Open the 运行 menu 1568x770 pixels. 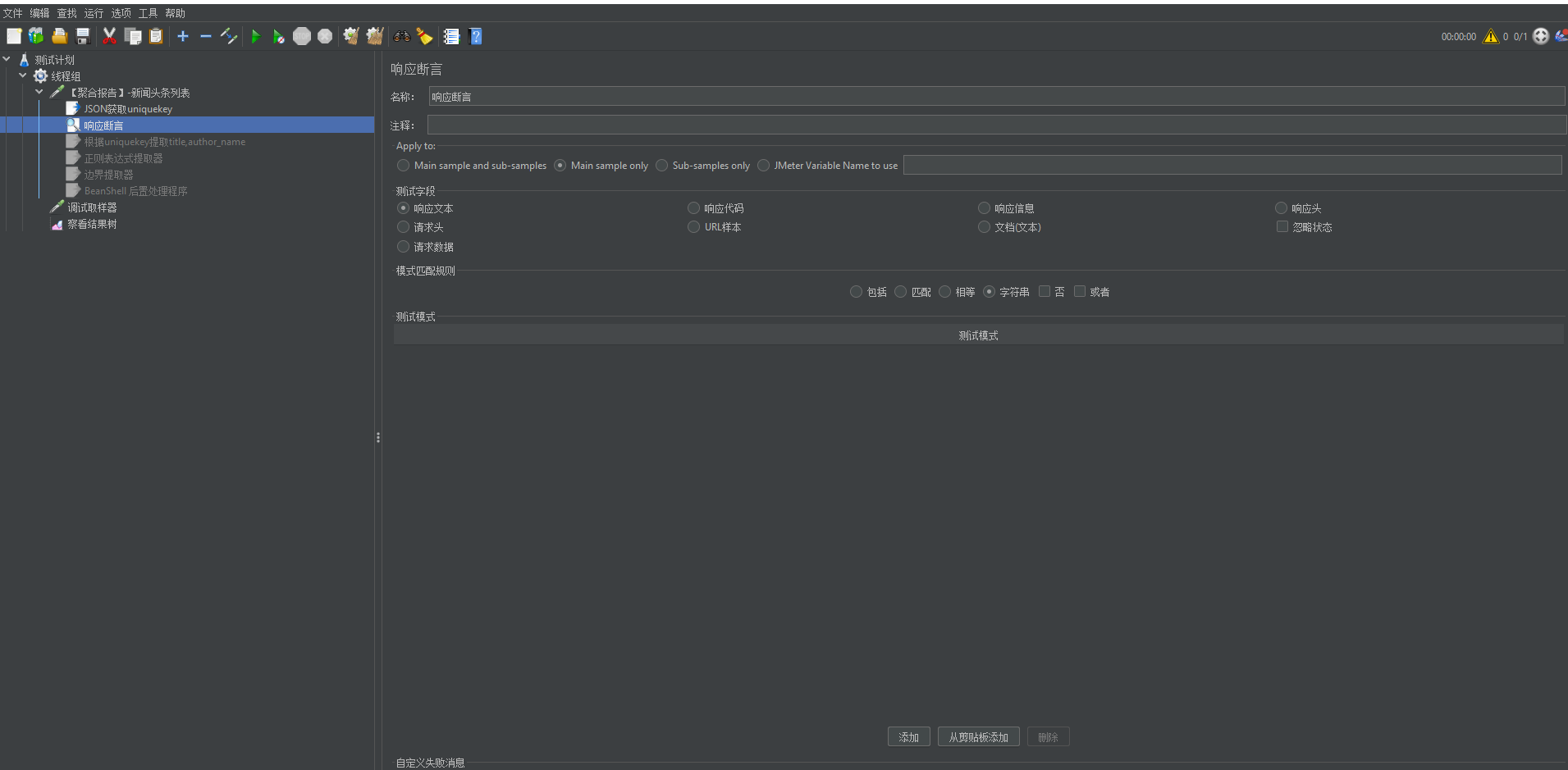pyautogui.click(x=94, y=13)
